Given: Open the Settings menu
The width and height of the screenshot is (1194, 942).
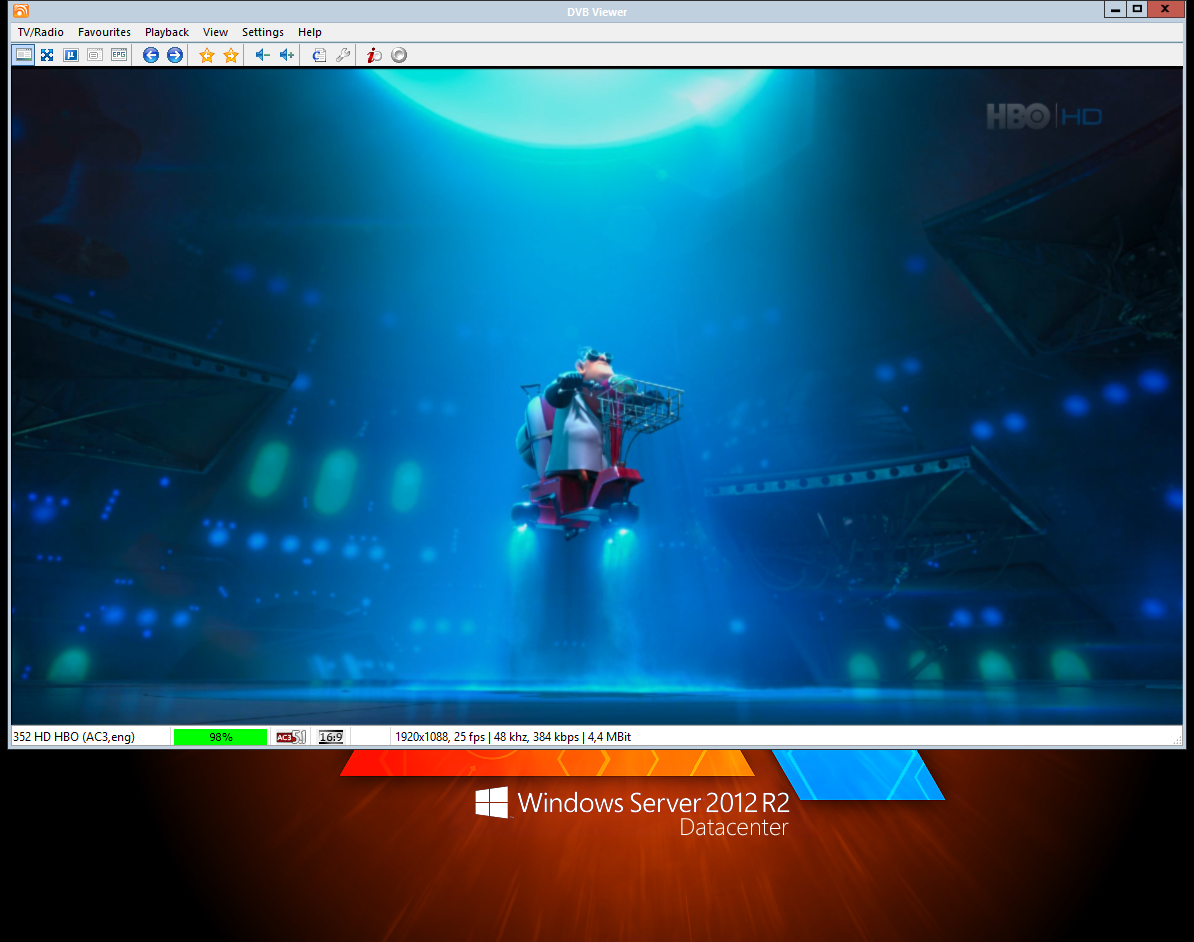Looking at the screenshot, I should point(263,32).
